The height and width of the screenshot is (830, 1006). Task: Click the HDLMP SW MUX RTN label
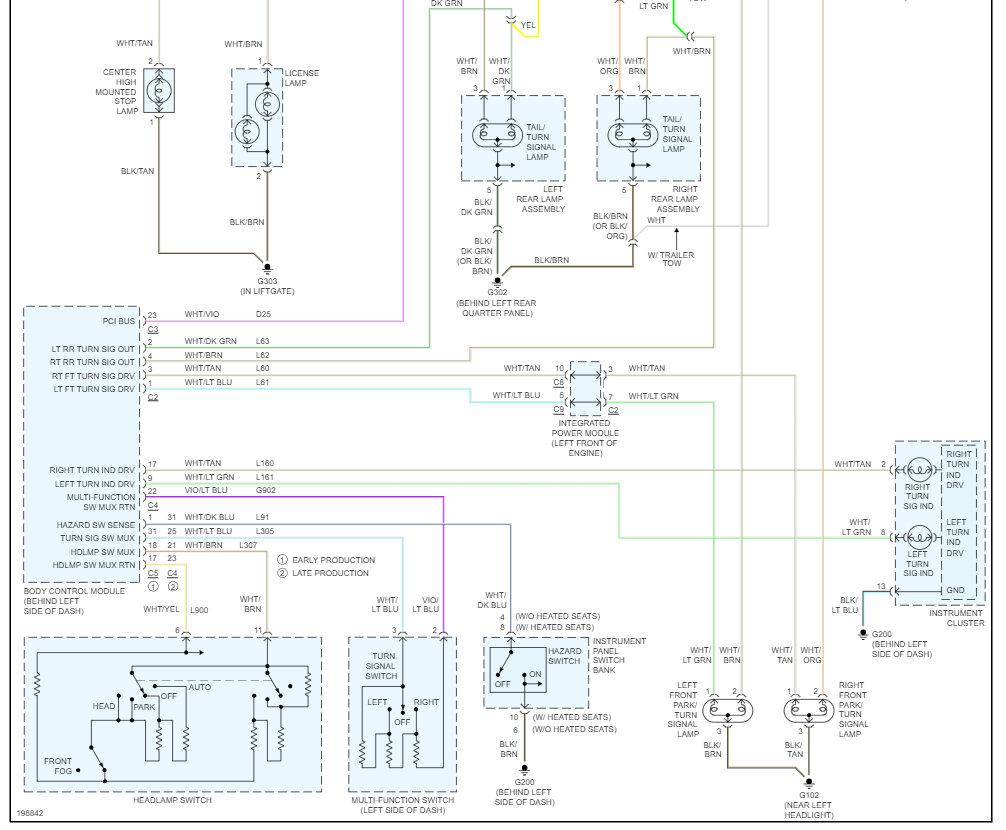[x=94, y=565]
